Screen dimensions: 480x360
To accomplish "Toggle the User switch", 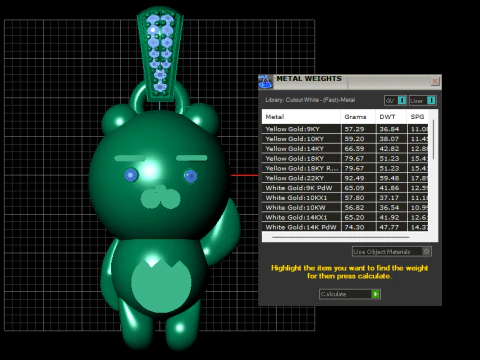I will point(423,100).
